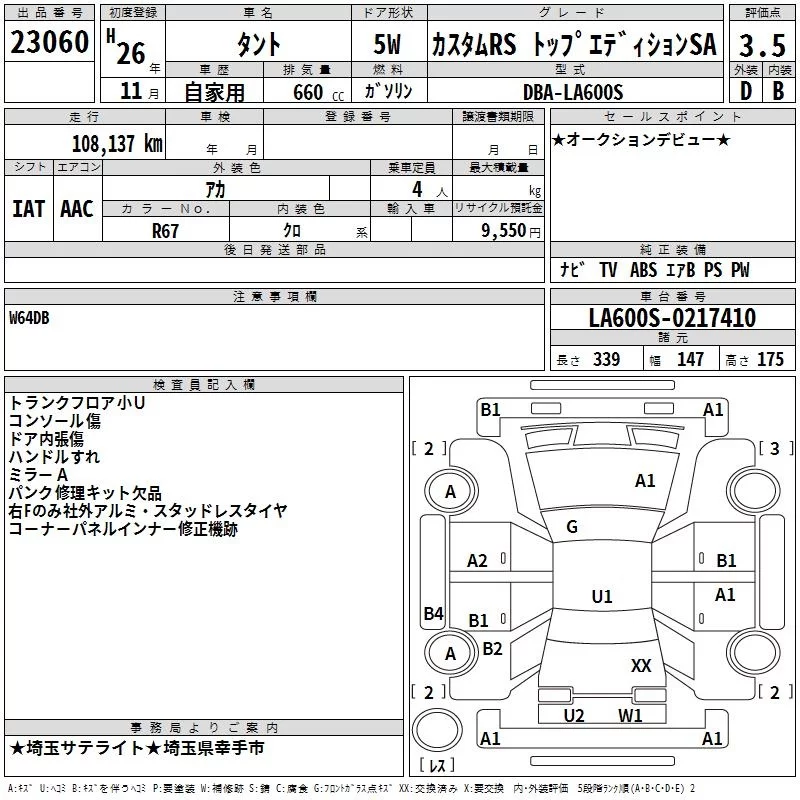Select the ABS equipment entry

pyautogui.click(x=643, y=270)
